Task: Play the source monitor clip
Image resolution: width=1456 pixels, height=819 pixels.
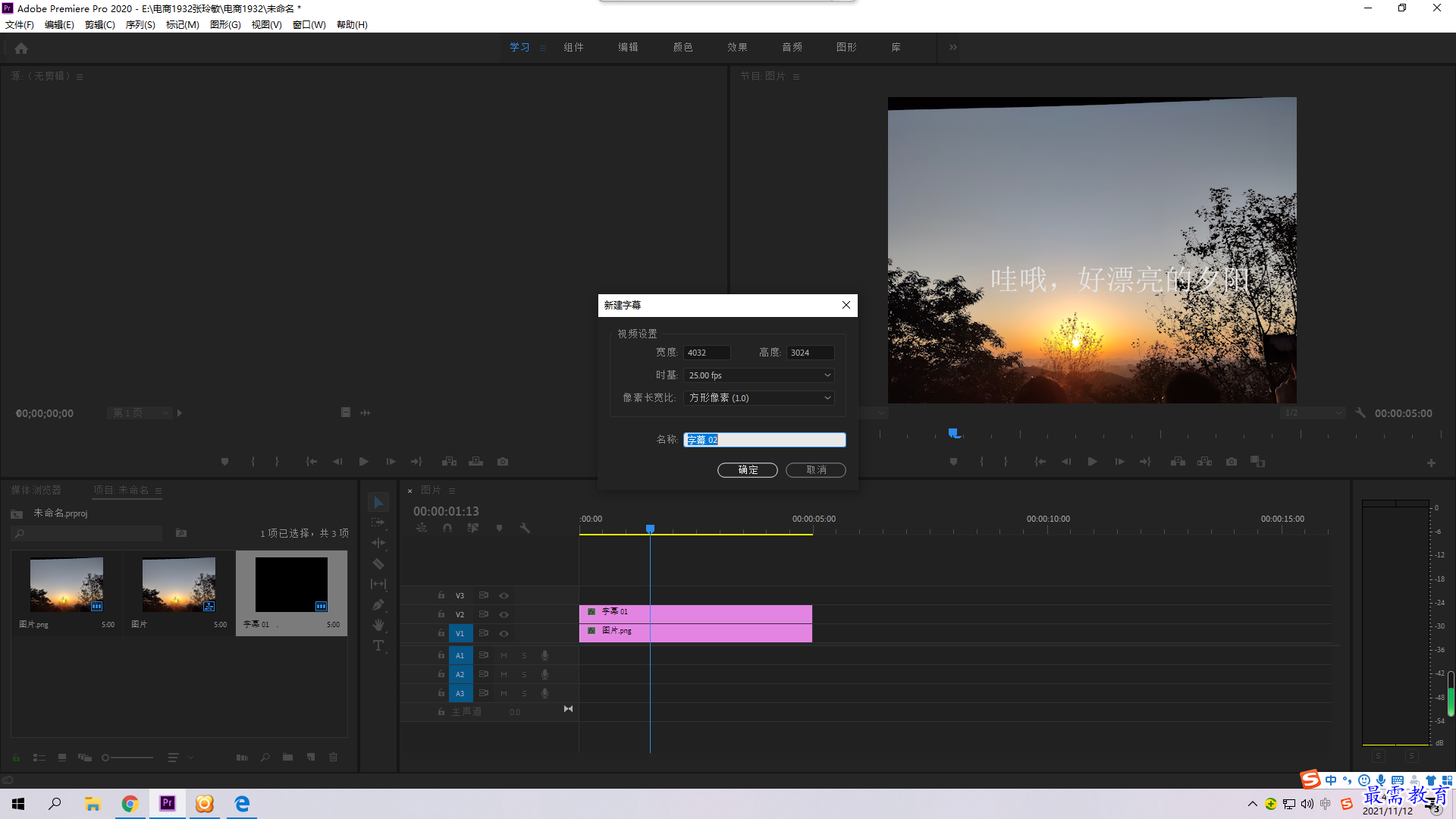Action: pyautogui.click(x=364, y=462)
